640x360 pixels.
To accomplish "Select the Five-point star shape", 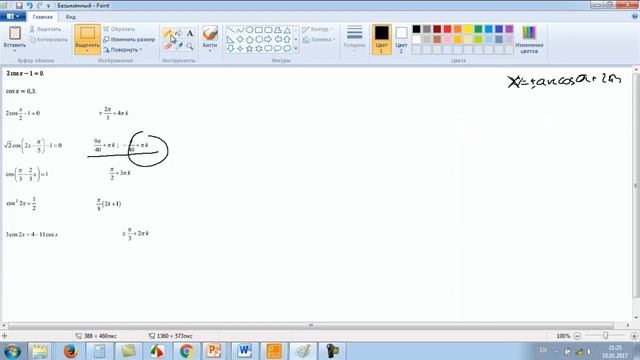I will (x=249, y=49).
